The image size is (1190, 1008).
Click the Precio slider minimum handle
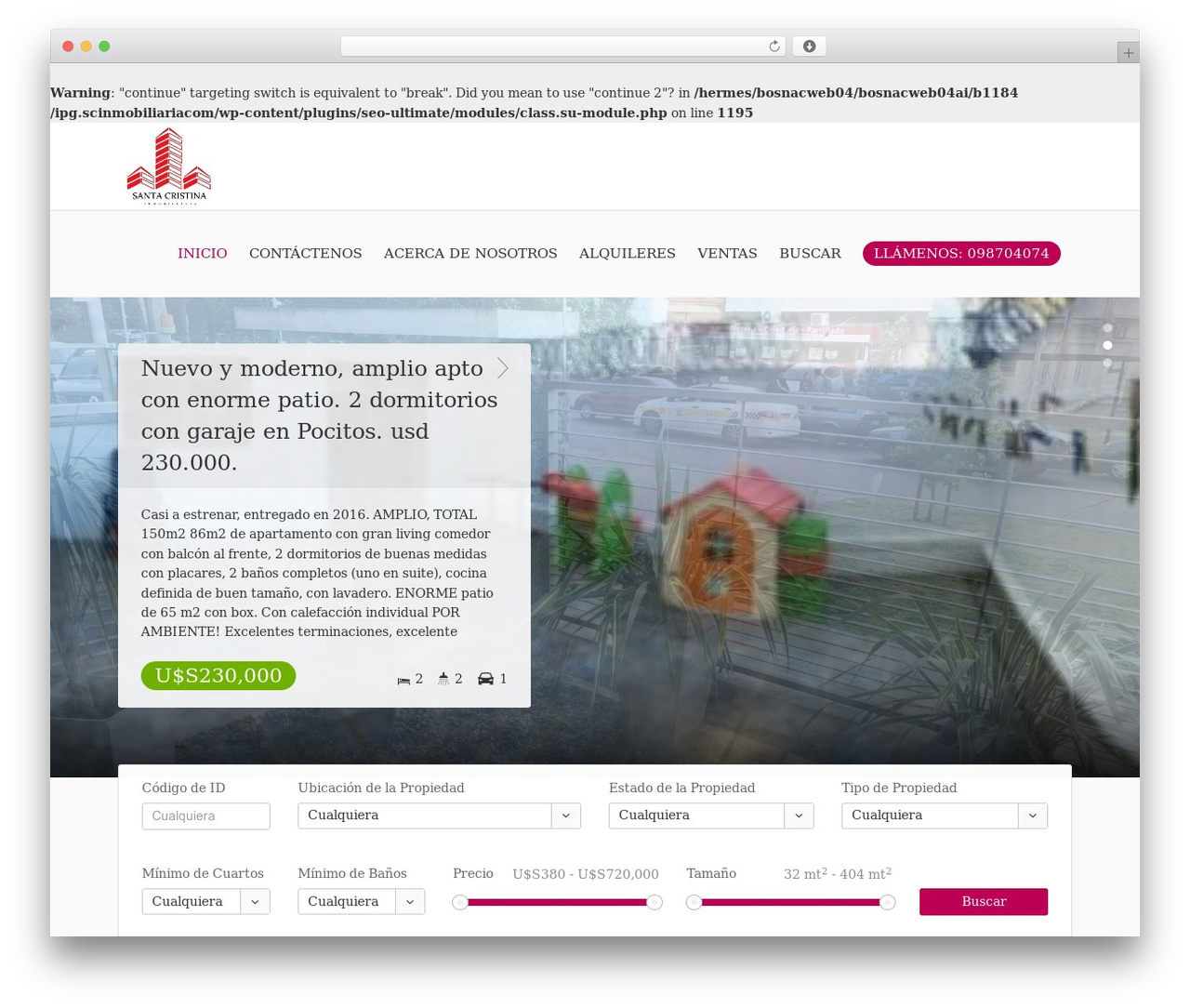tap(460, 902)
